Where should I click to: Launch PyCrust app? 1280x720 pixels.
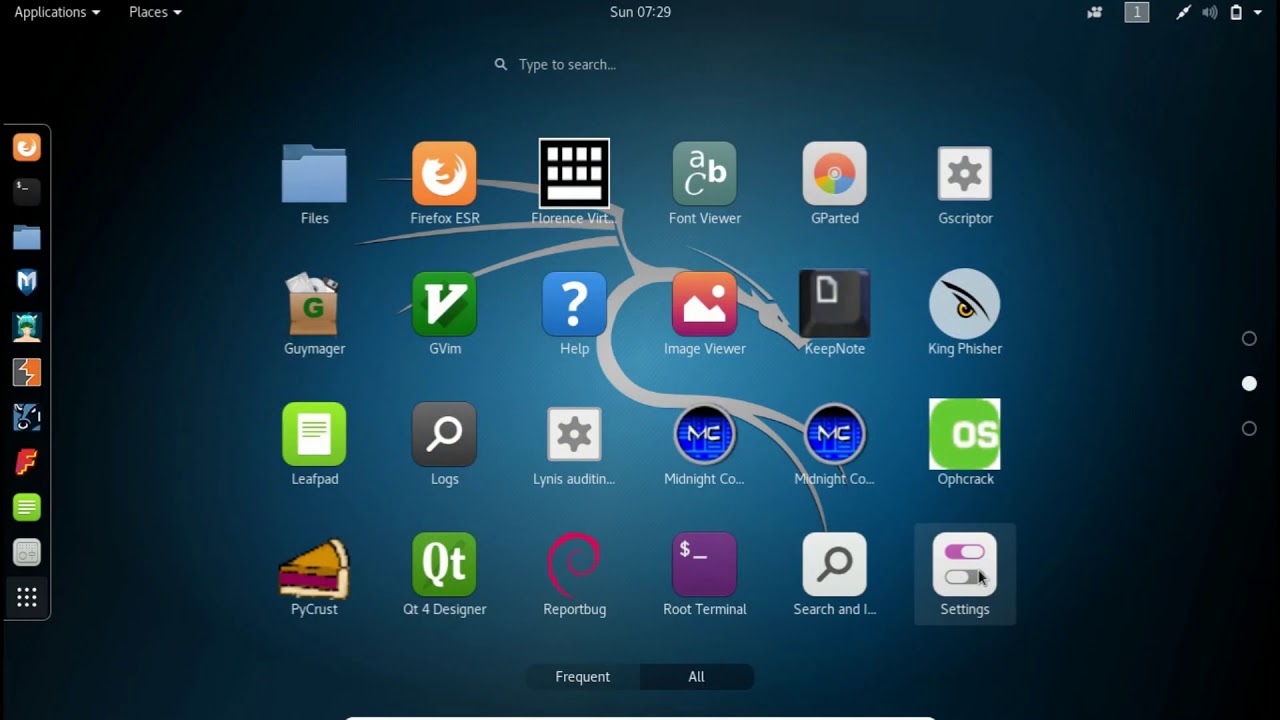coord(314,574)
